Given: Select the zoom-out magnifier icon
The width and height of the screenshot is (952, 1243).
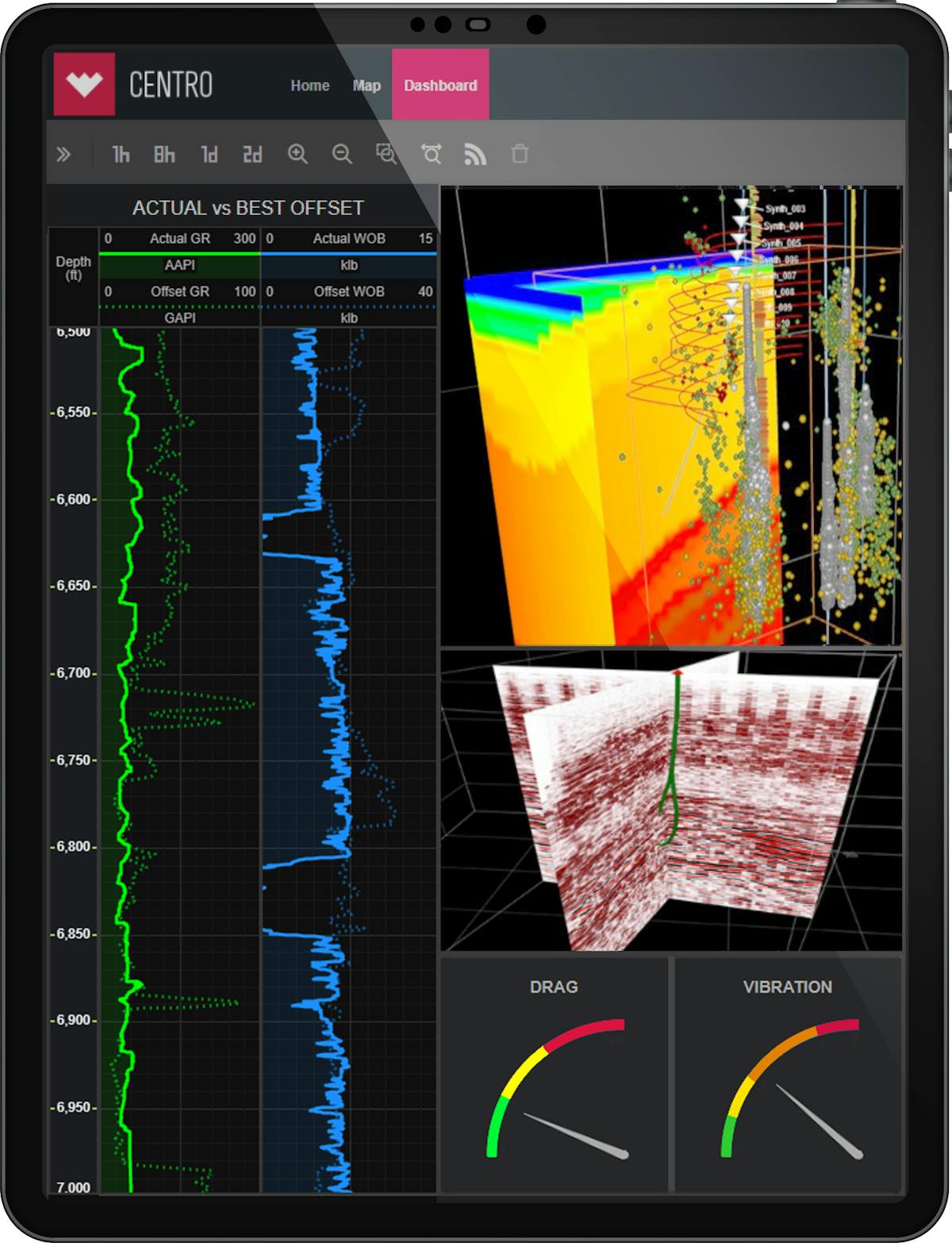Looking at the screenshot, I should [x=342, y=155].
